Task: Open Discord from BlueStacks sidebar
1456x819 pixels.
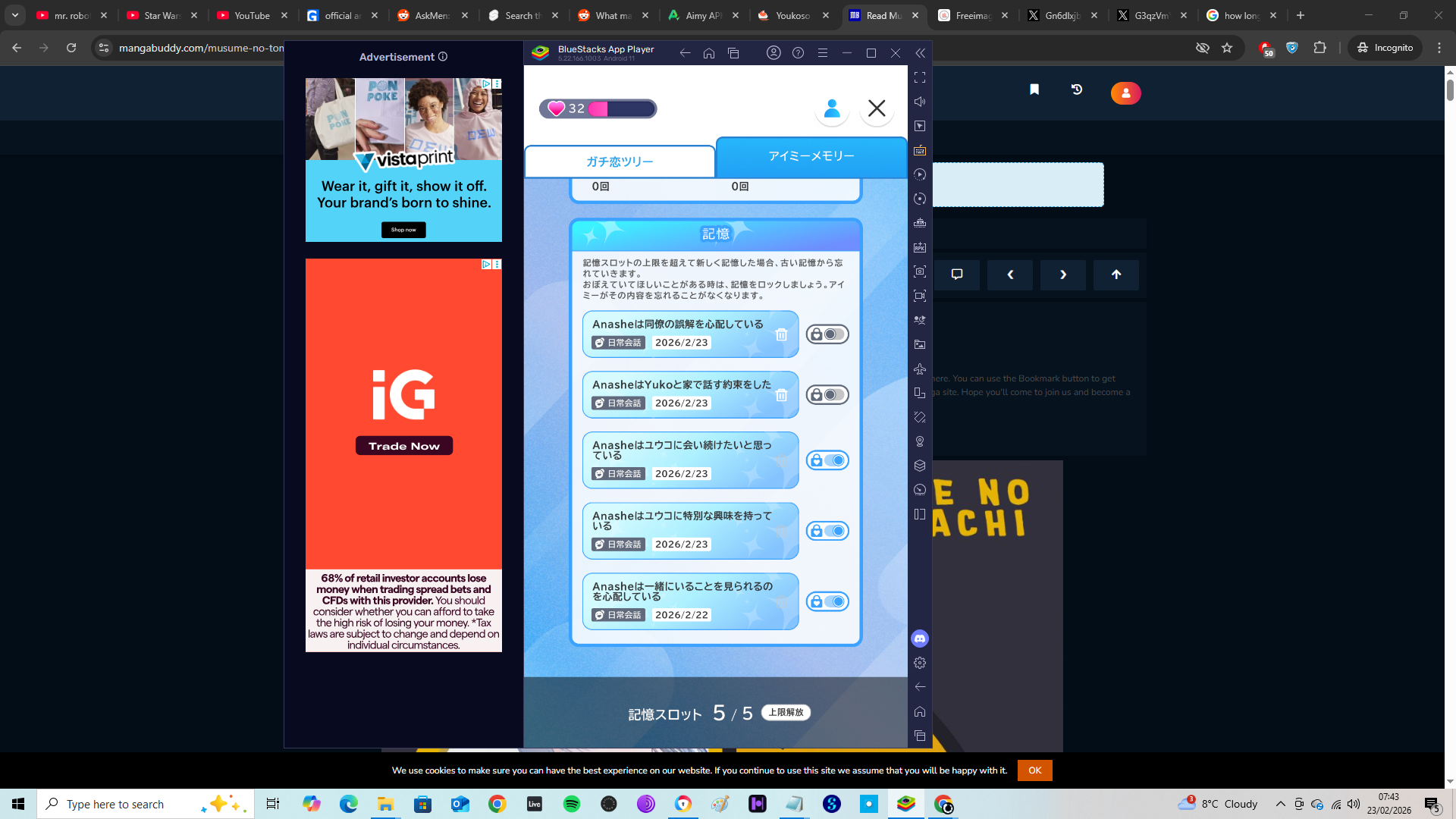Action: [920, 639]
